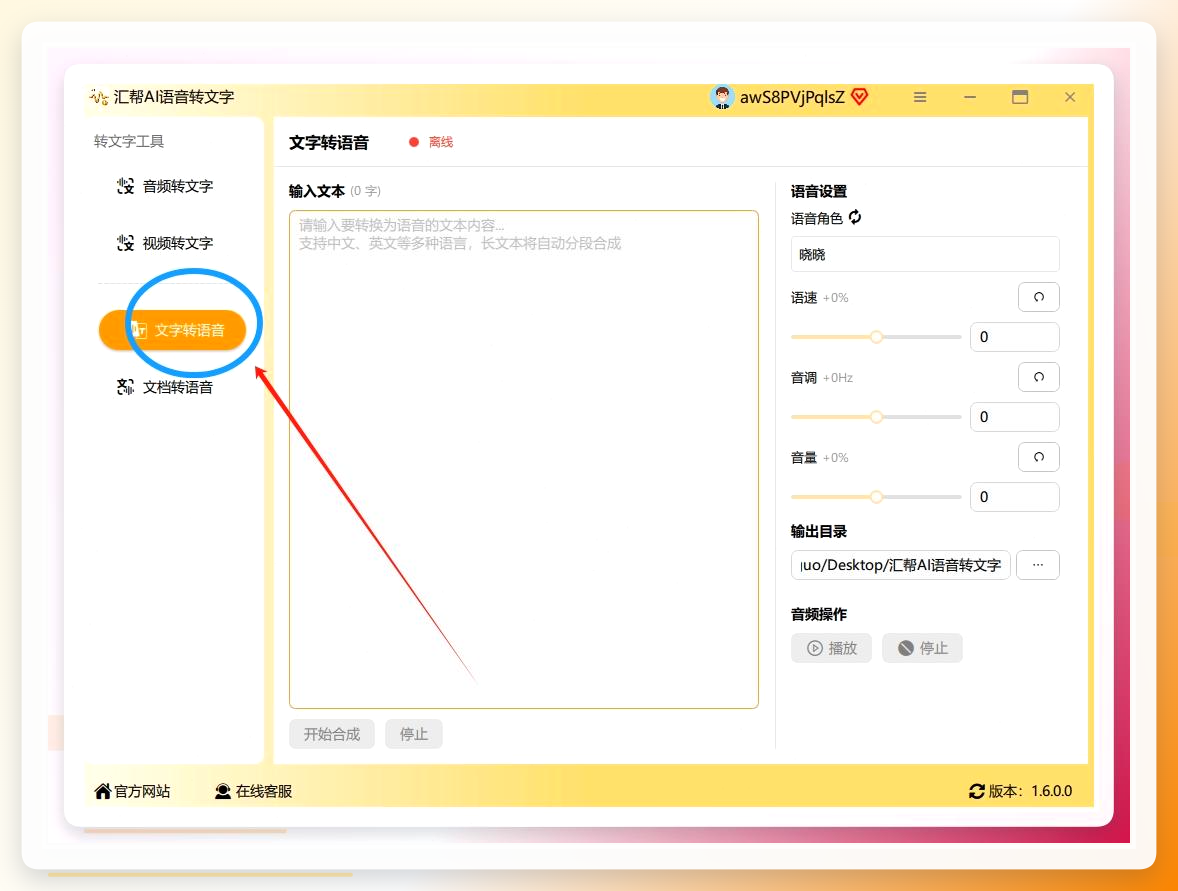Browse output directory with the ellipsis button
This screenshot has height=891, width=1178.
tap(1038, 565)
